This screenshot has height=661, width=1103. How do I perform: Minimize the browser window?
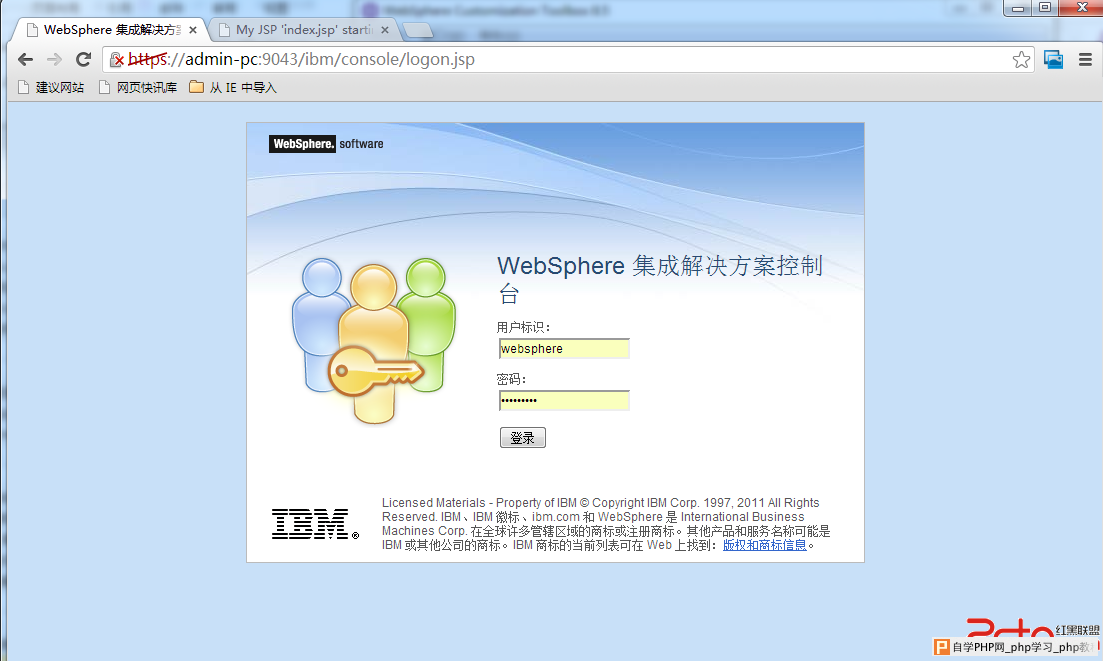pos(1017,8)
